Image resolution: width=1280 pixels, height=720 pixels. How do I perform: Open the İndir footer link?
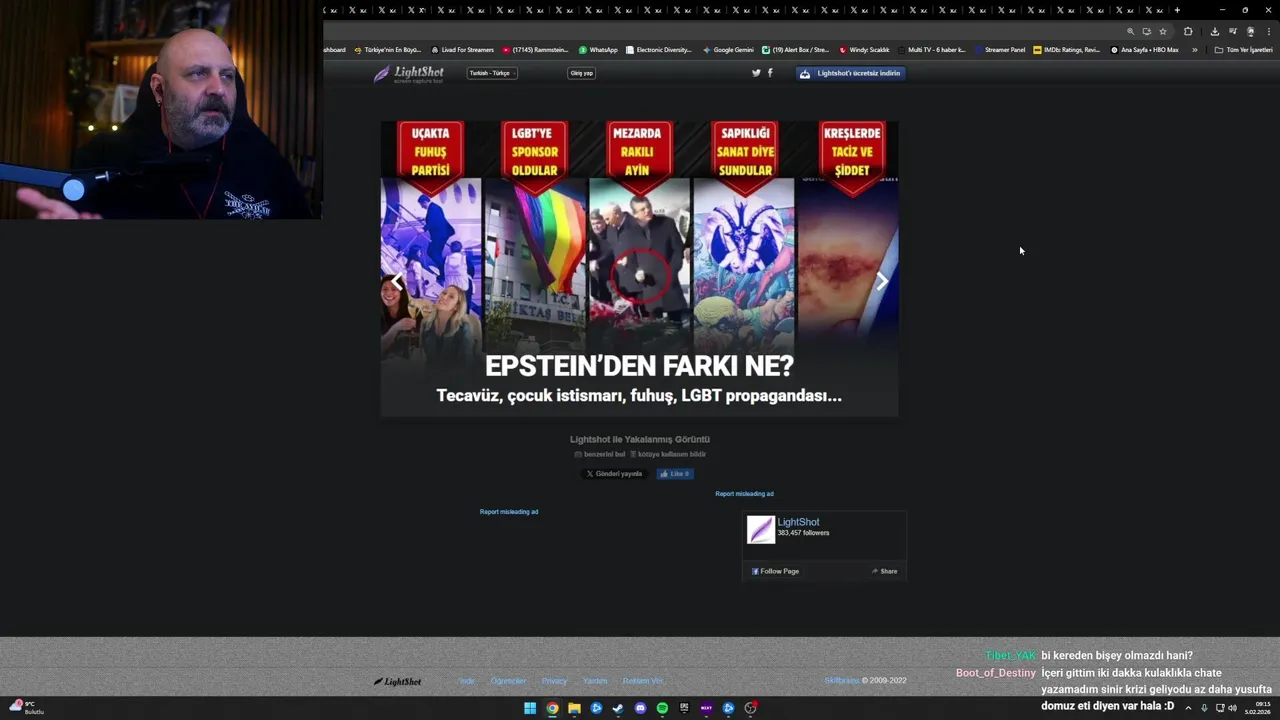click(467, 681)
